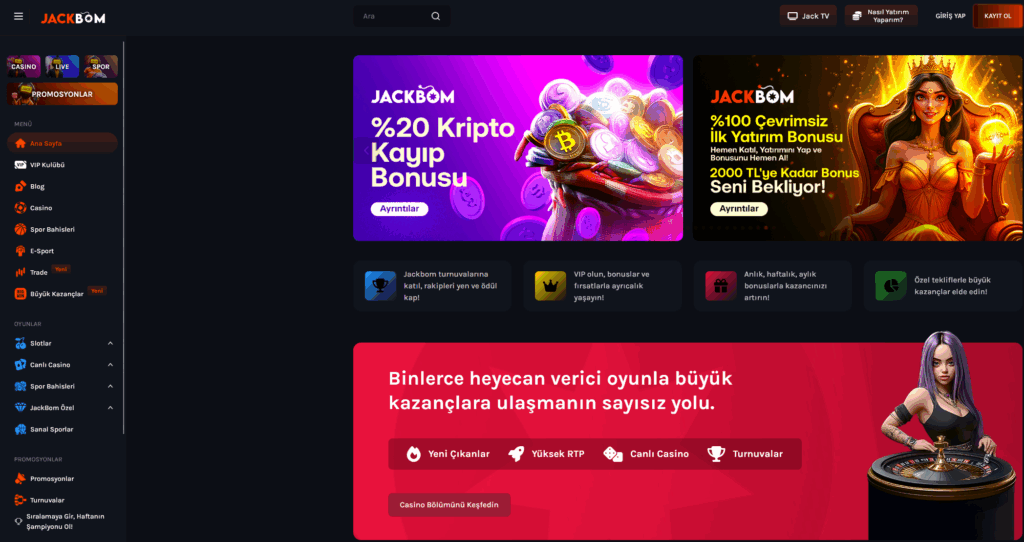Go to Ana Sayfa menu item
The width and height of the screenshot is (1024, 542).
pos(63,143)
